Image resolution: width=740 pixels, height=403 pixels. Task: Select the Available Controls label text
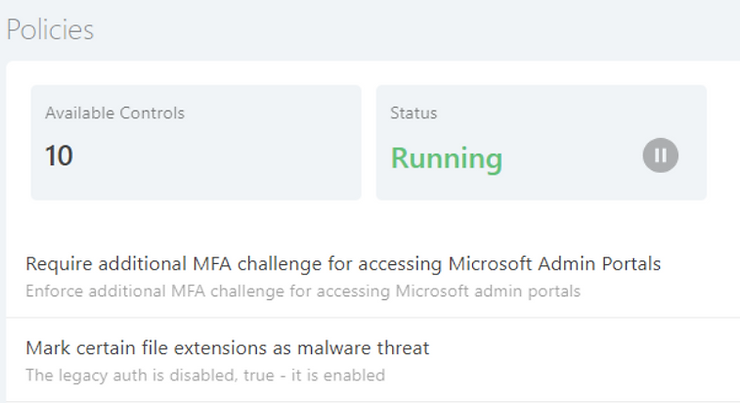click(x=115, y=113)
